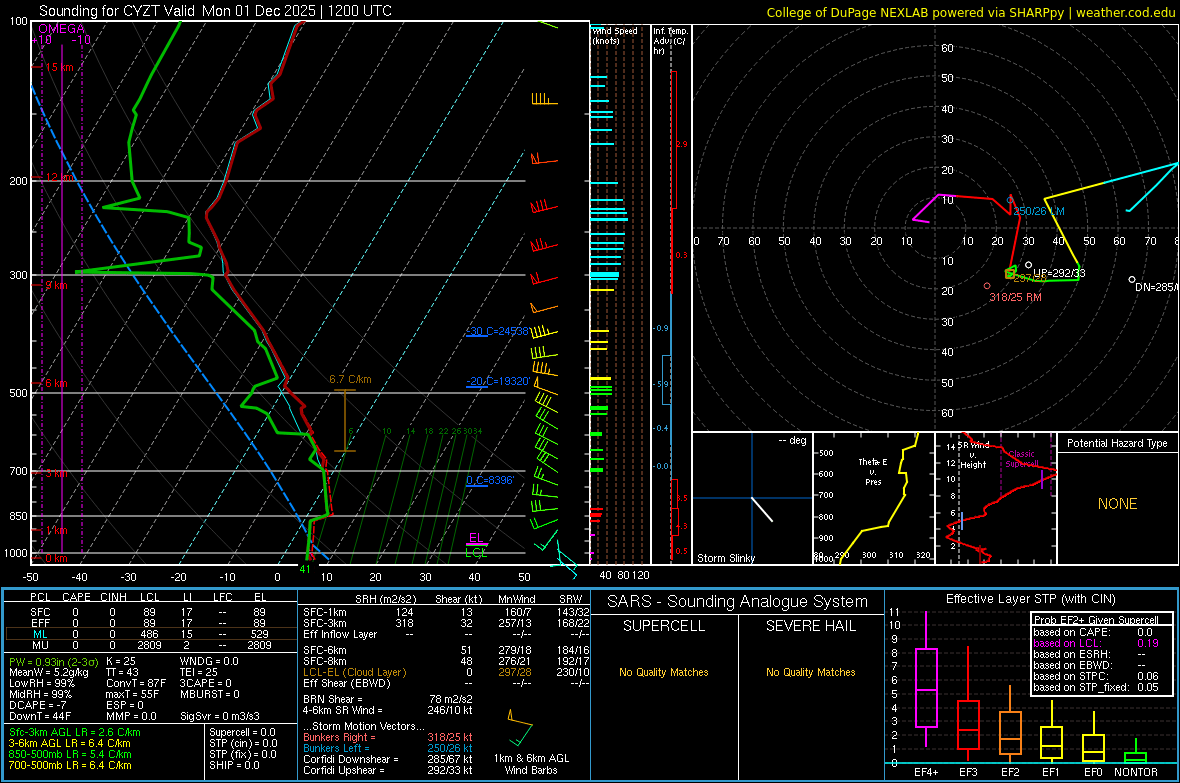Click the 'CAPE' column header
Screen dimensions: 1180x783
point(76,597)
